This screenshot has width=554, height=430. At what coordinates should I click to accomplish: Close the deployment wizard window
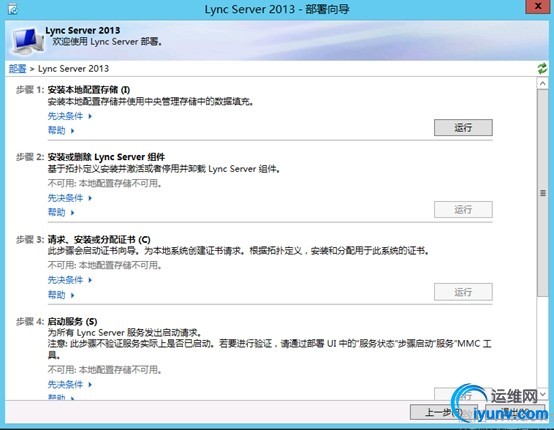pyautogui.click(x=538, y=6)
